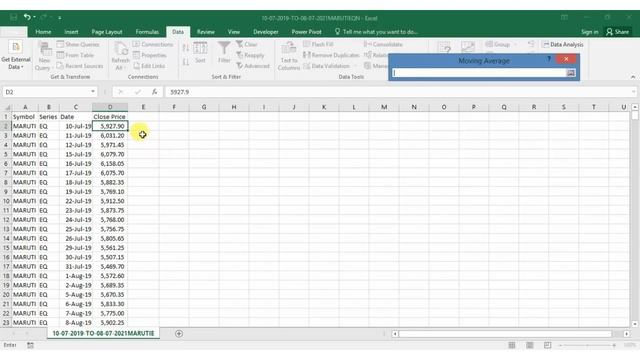
Task: Expand the range selector in Moving Average
Action: (571, 73)
